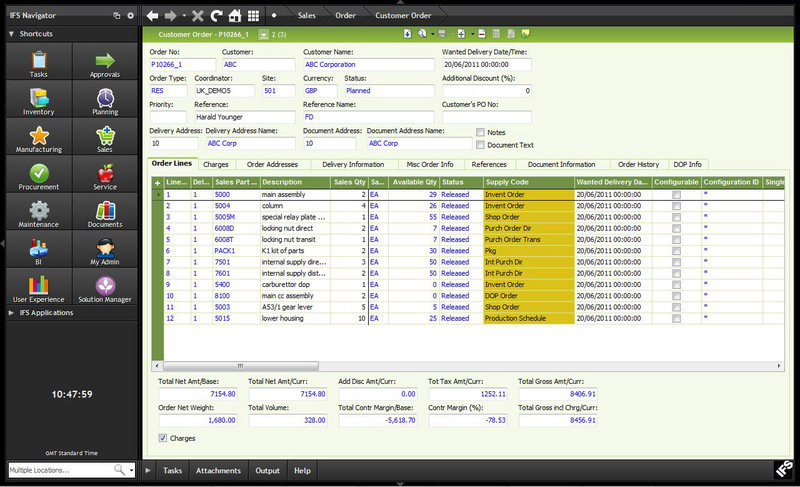Click the Priority input field

pyautogui.click(x=168, y=117)
